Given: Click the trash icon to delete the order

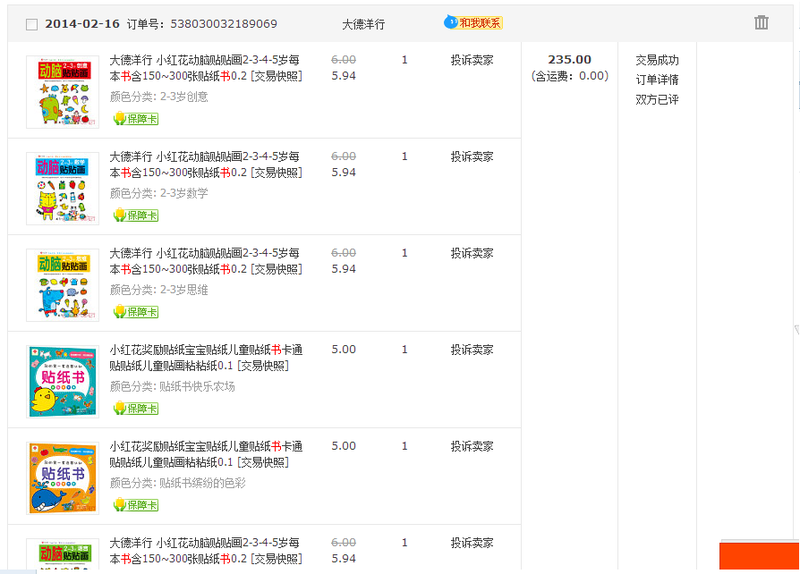Looking at the screenshot, I should point(761,22).
